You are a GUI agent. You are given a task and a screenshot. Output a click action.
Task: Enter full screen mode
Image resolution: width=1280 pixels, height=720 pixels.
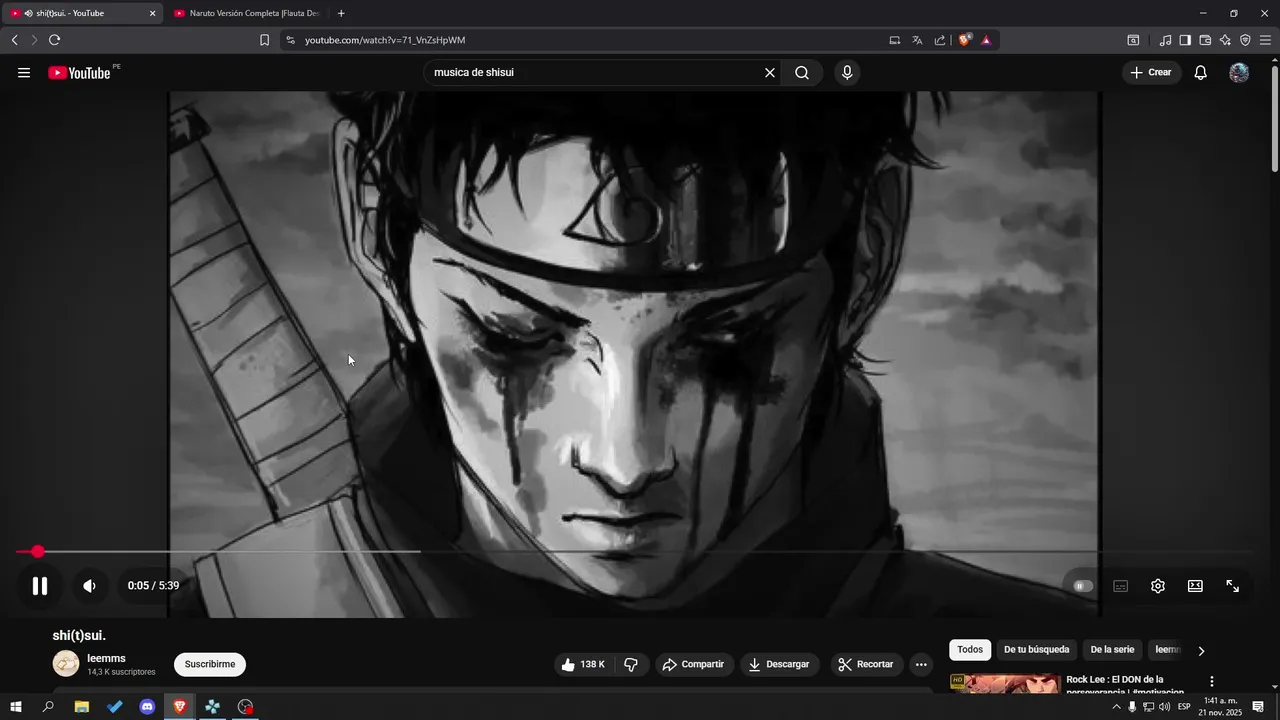point(1233,586)
